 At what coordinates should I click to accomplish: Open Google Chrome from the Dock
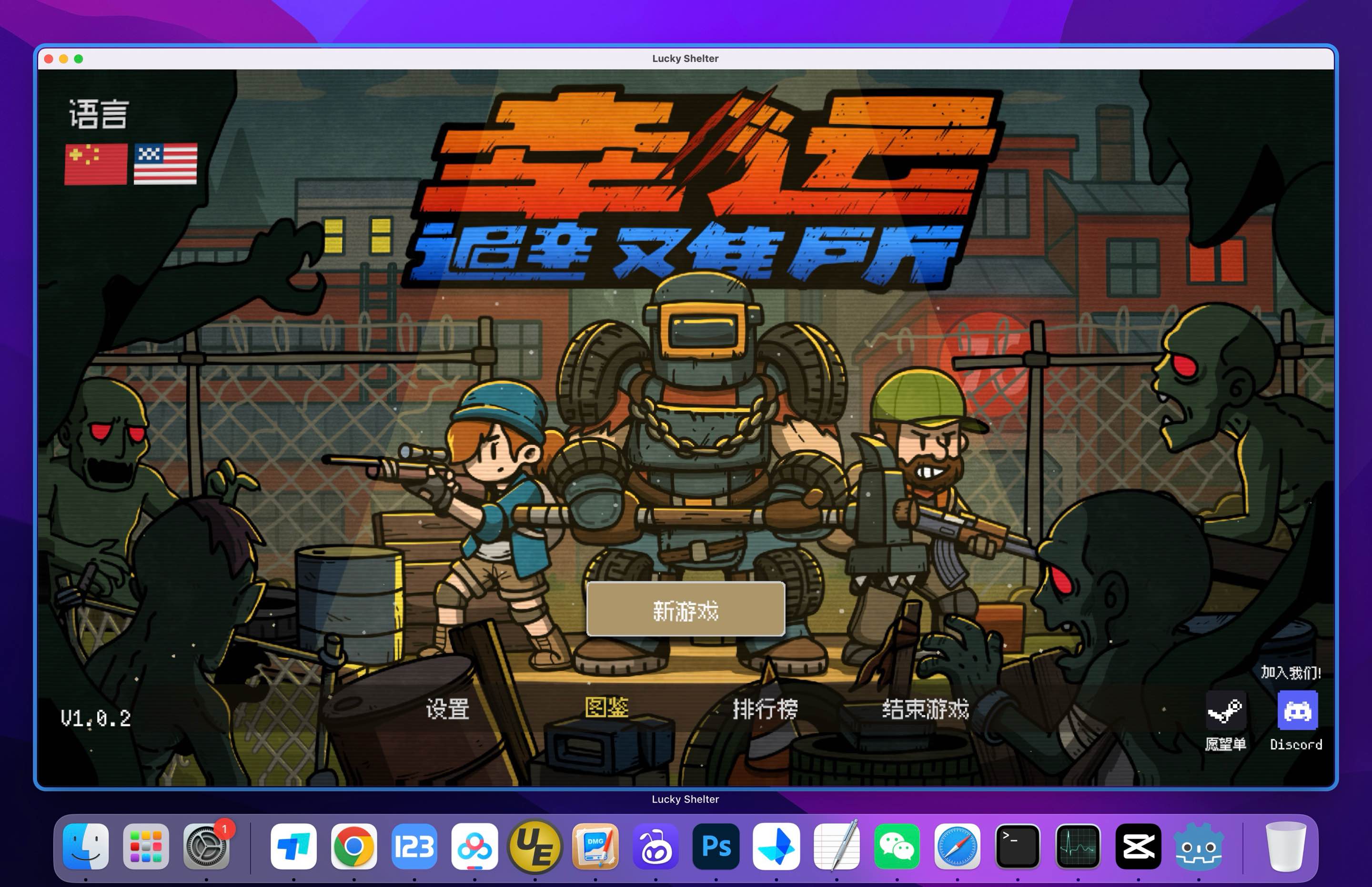coord(355,847)
